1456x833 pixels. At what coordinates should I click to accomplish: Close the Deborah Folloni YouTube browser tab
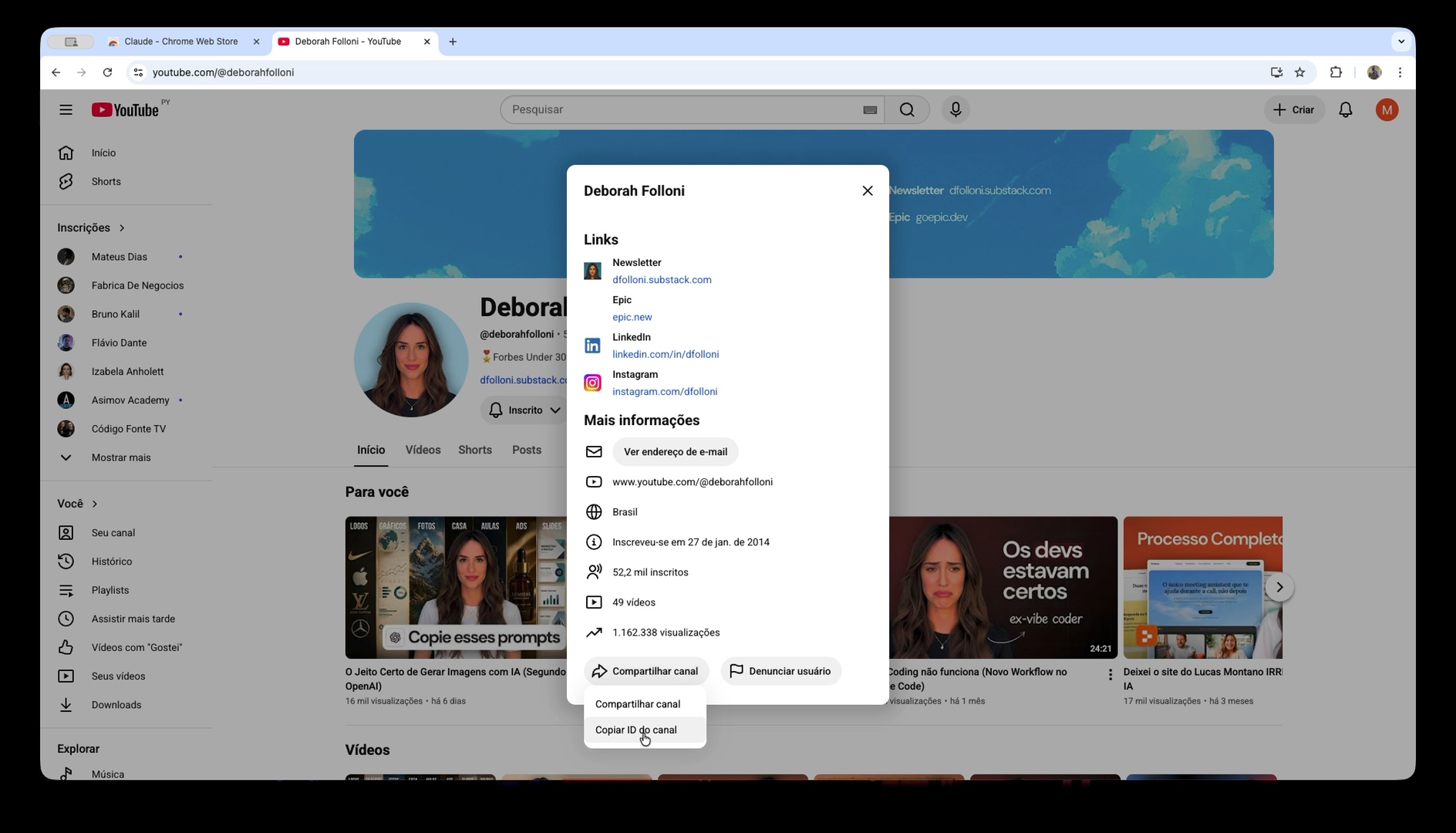pos(426,42)
